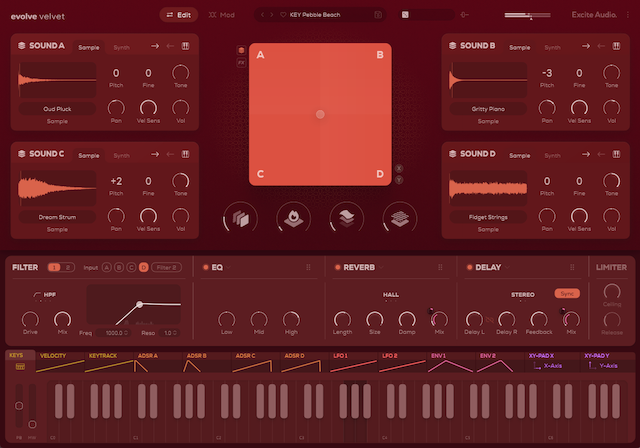Click the XY pad position handle
This screenshot has width=640, height=448.
pyautogui.click(x=320, y=114)
